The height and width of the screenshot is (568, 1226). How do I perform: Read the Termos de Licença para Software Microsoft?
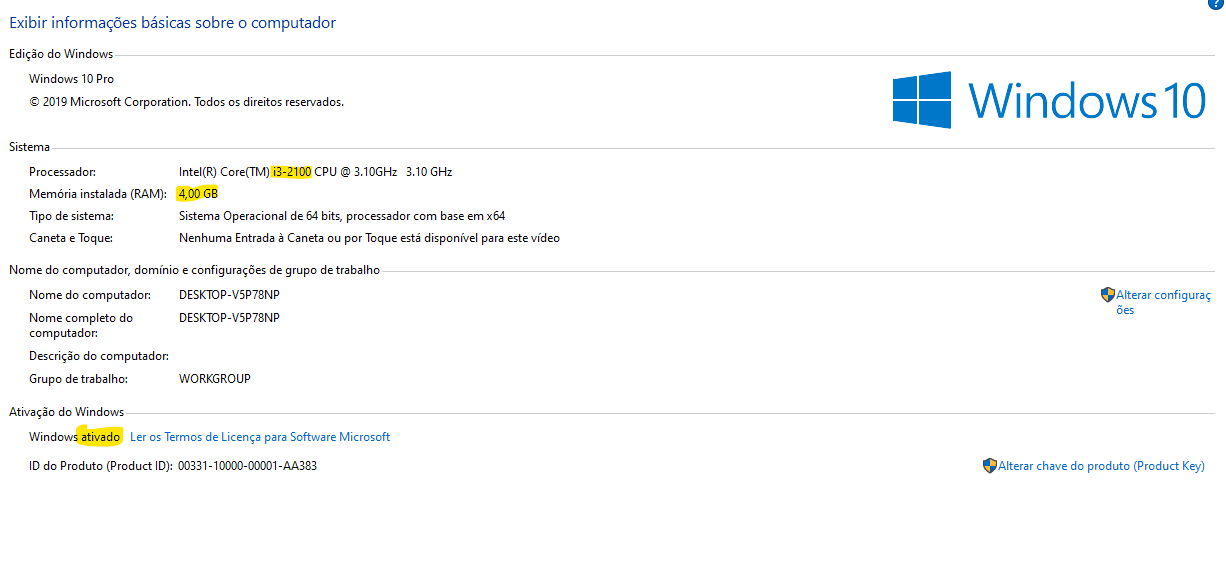coord(260,437)
